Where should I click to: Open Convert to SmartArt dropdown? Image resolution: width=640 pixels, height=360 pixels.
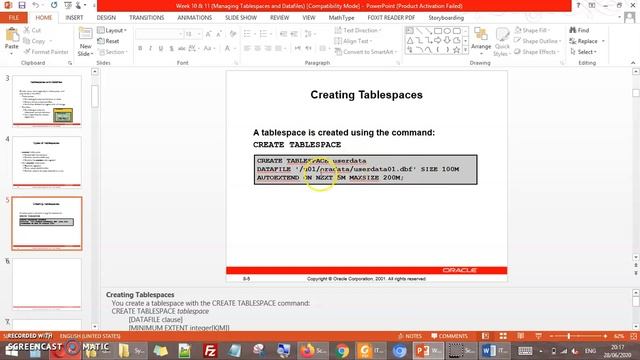click(366, 52)
